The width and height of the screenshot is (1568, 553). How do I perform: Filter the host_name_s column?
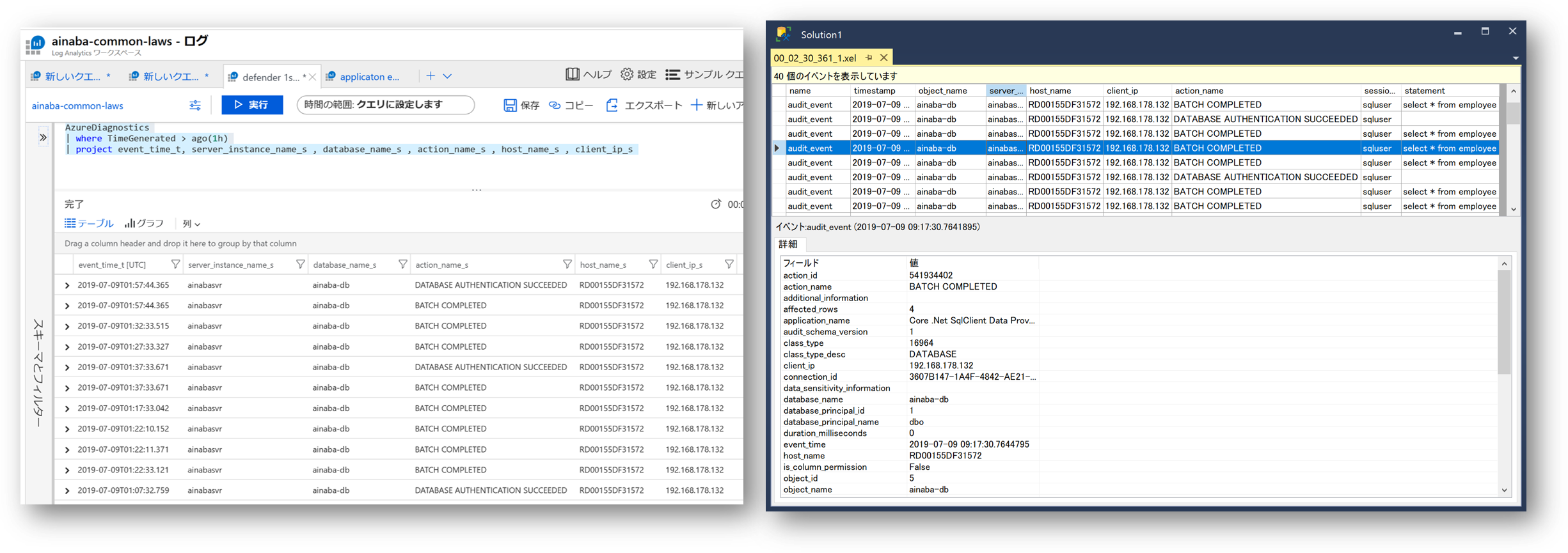click(x=653, y=264)
